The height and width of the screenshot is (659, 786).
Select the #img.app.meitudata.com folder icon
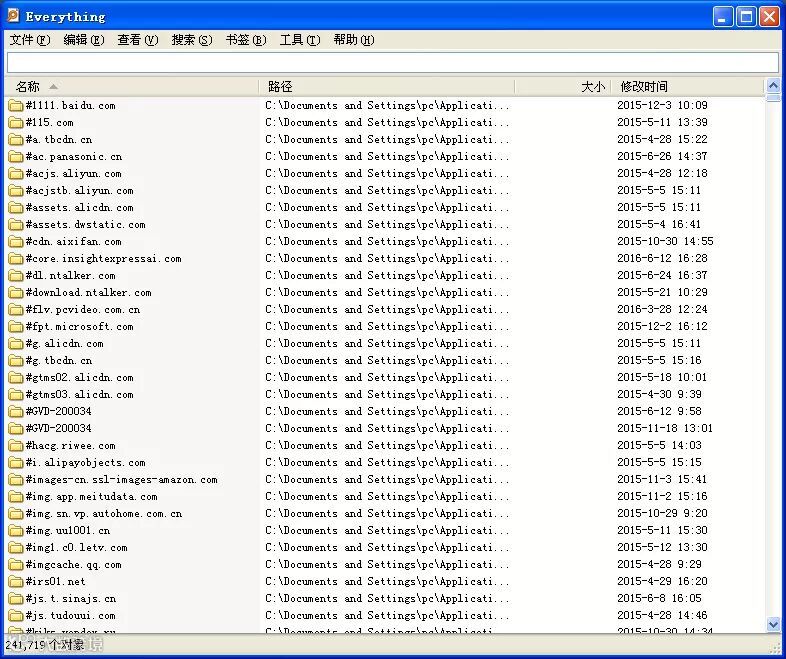16,497
